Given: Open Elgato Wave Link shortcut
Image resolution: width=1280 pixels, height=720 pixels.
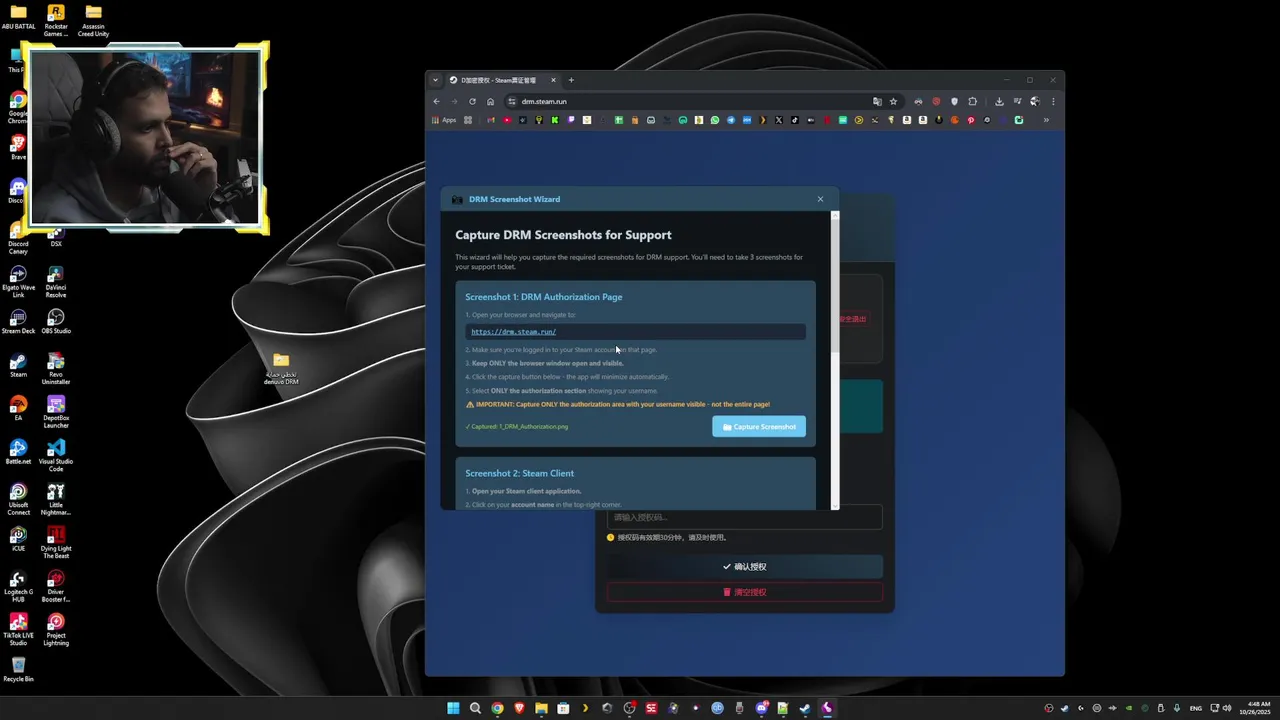Looking at the screenshot, I should (18, 282).
